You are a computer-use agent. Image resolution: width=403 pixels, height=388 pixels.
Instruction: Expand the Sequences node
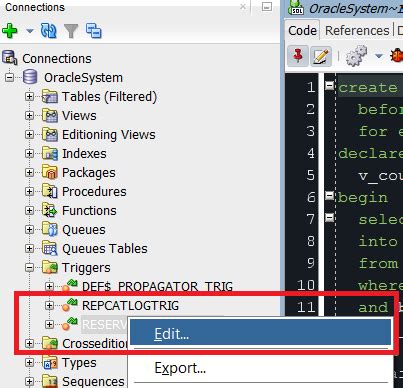(29, 381)
